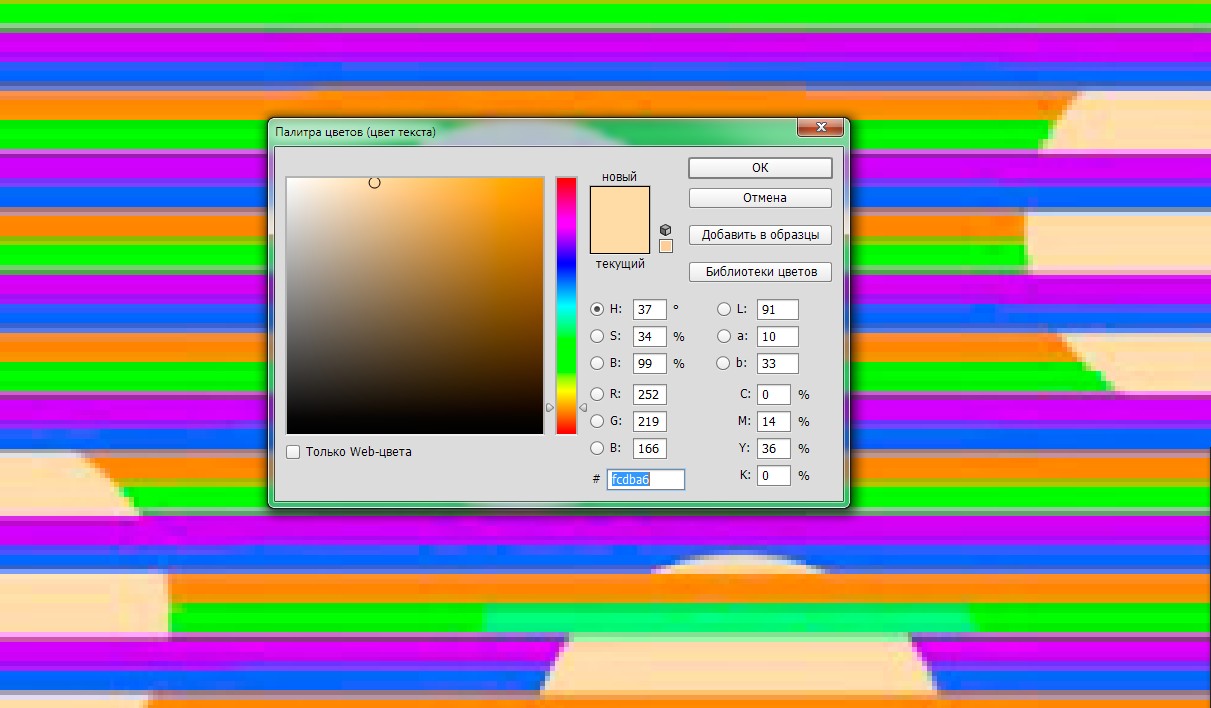Click the vertical hue spectrum slider

[x=567, y=305]
